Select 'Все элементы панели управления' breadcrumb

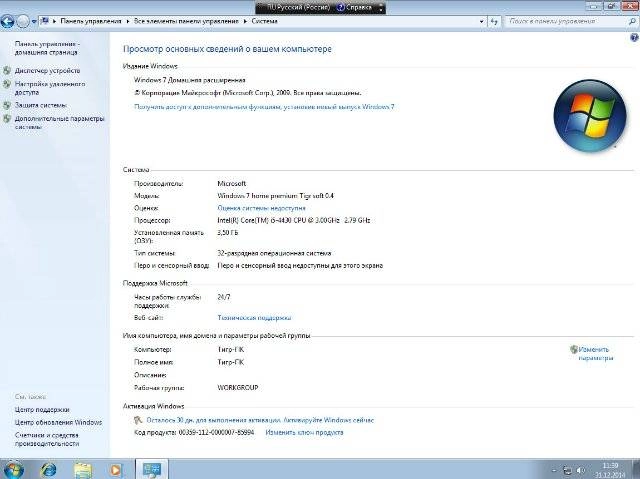coord(186,21)
